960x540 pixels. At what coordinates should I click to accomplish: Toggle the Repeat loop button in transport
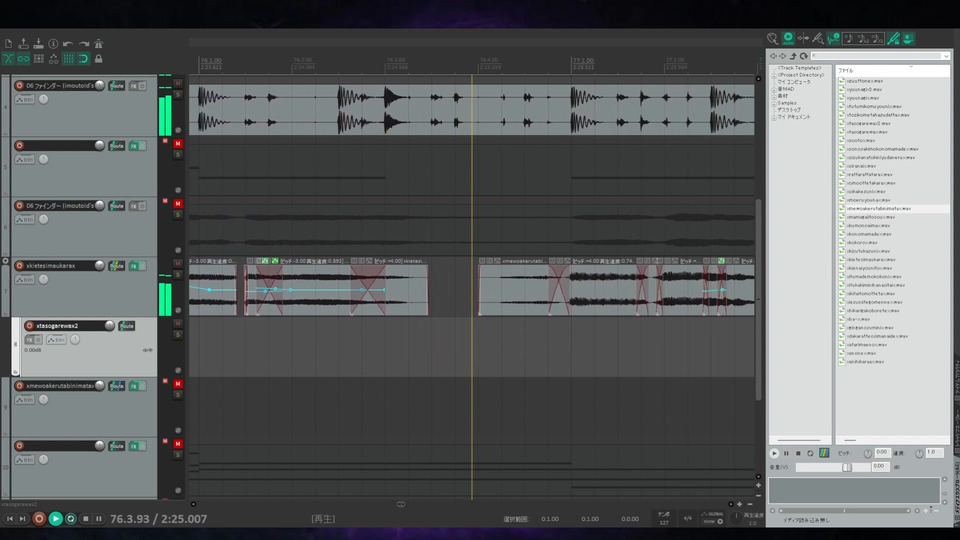coord(71,519)
